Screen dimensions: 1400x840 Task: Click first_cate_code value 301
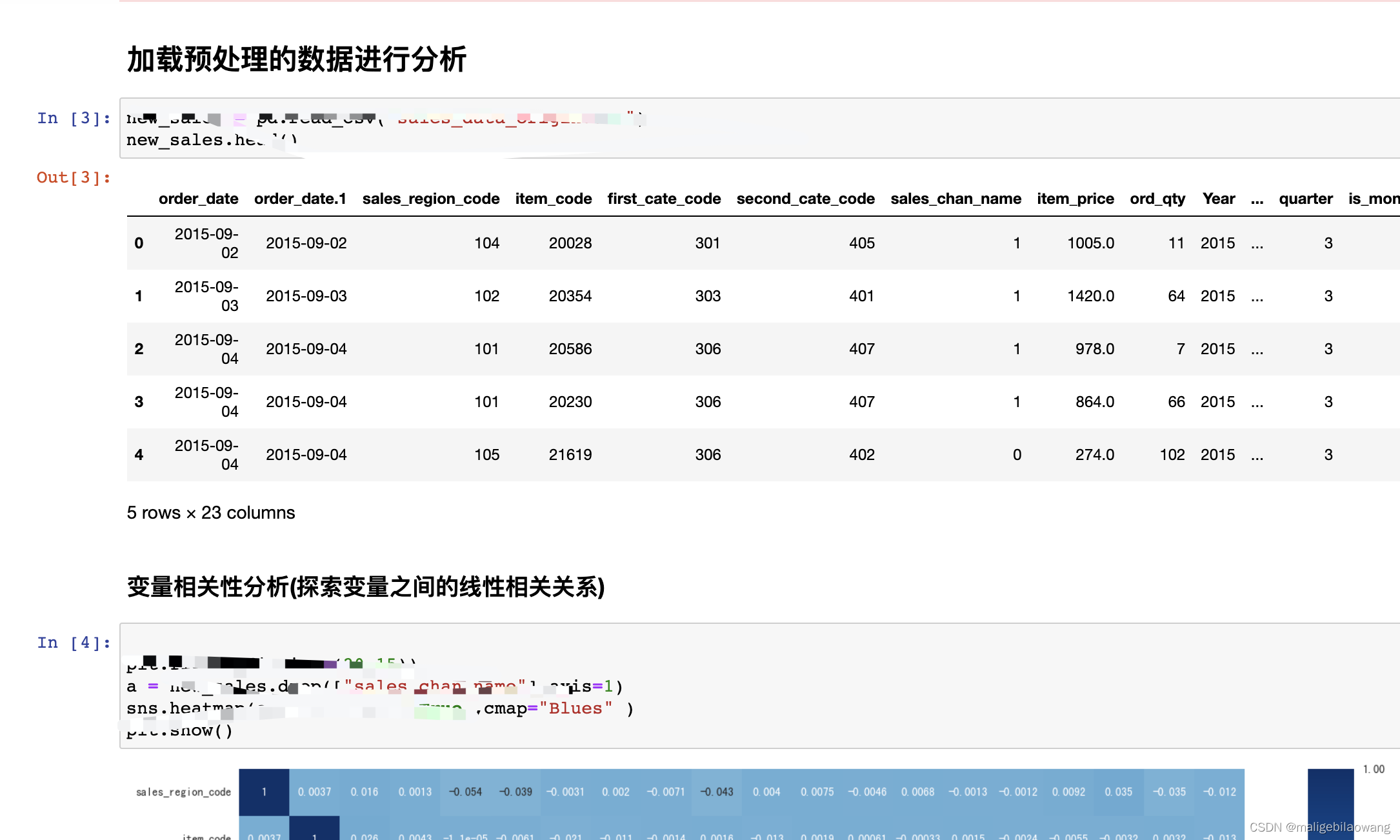(708, 243)
